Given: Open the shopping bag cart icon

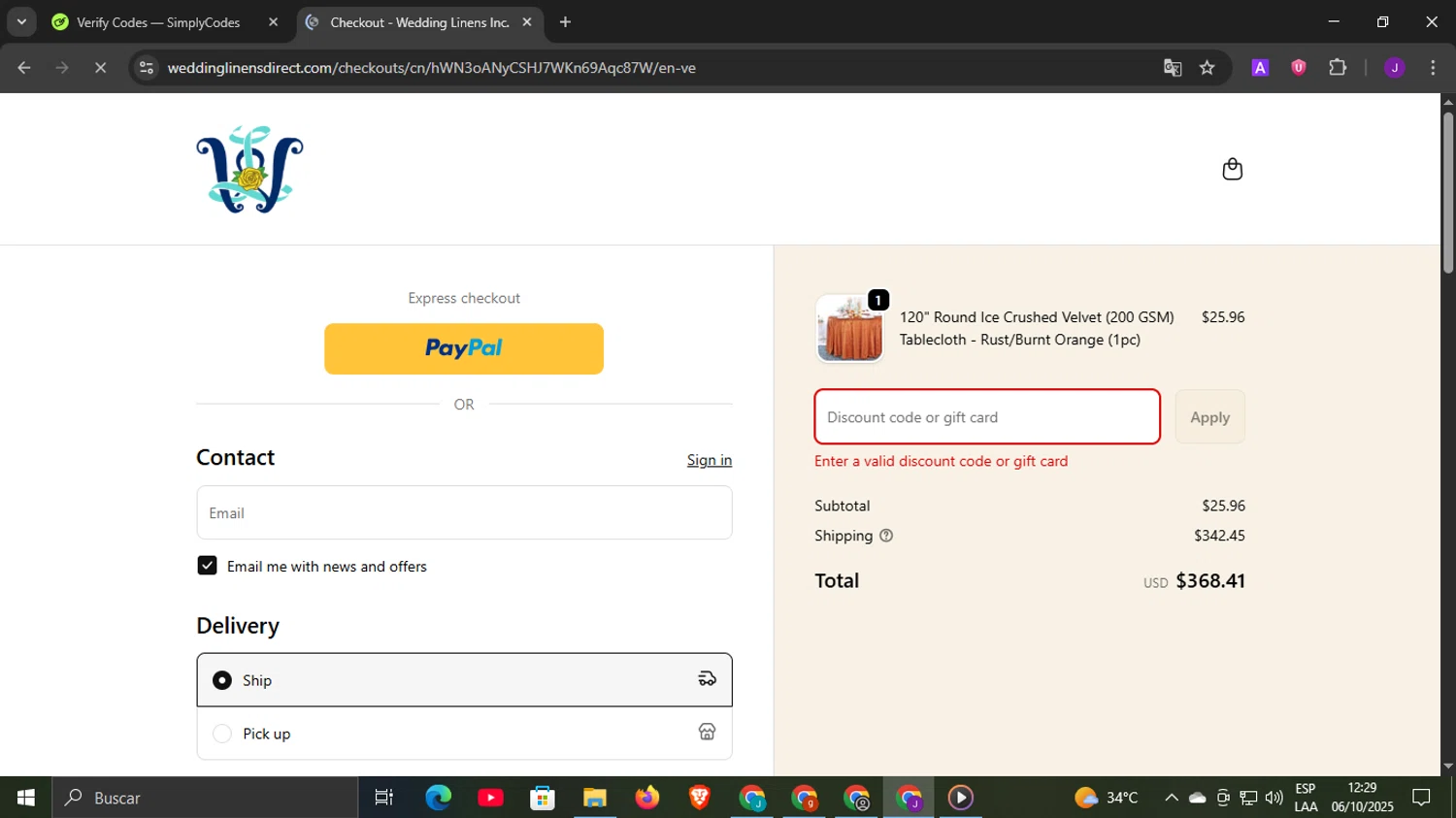Looking at the screenshot, I should pos(1232,169).
